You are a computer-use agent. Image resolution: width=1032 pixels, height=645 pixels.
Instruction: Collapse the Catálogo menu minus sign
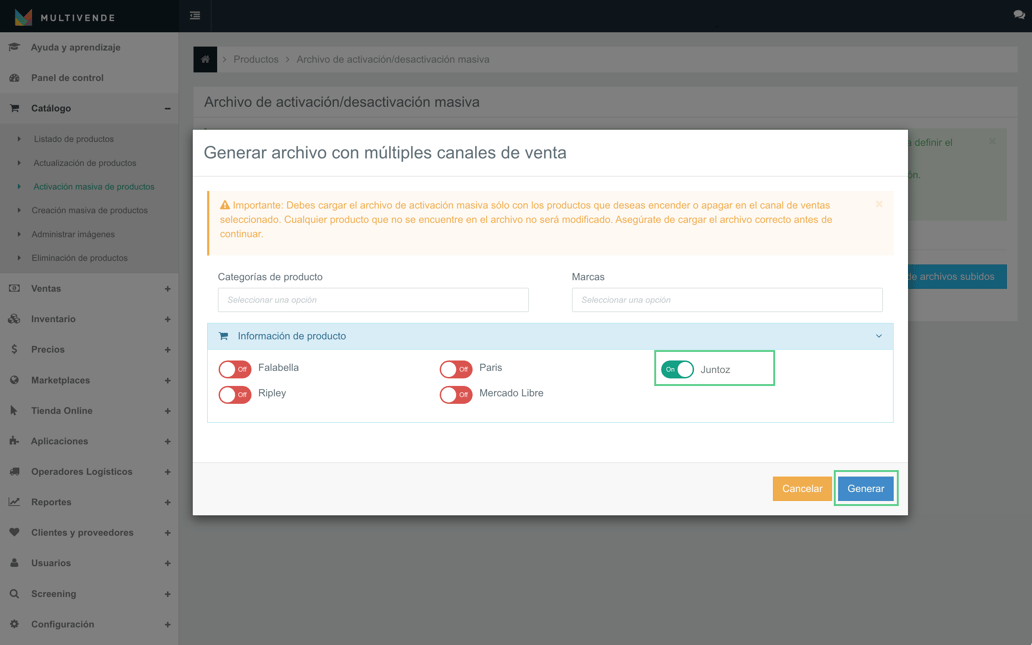(x=167, y=109)
